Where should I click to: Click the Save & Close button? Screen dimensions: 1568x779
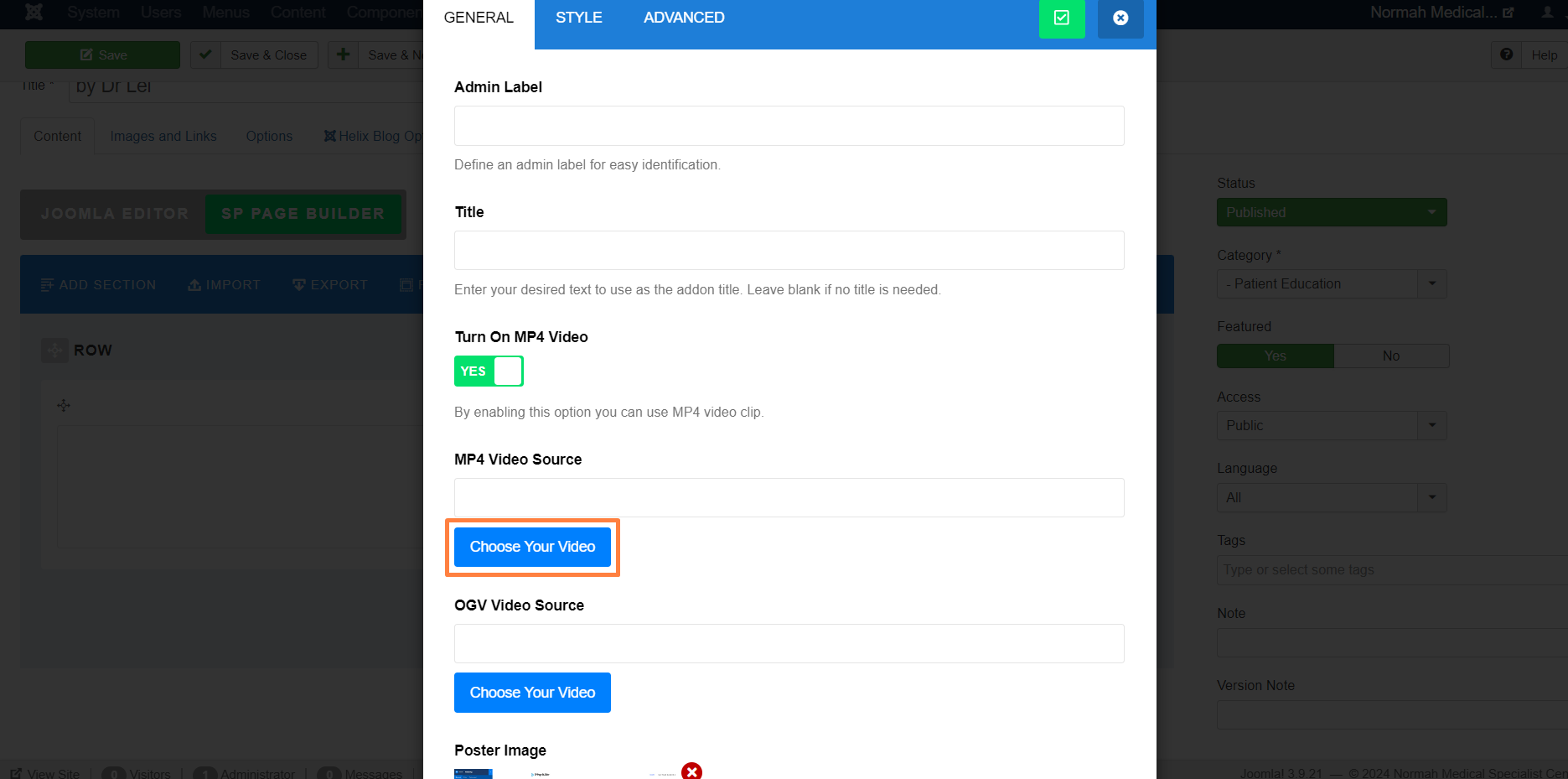254,55
